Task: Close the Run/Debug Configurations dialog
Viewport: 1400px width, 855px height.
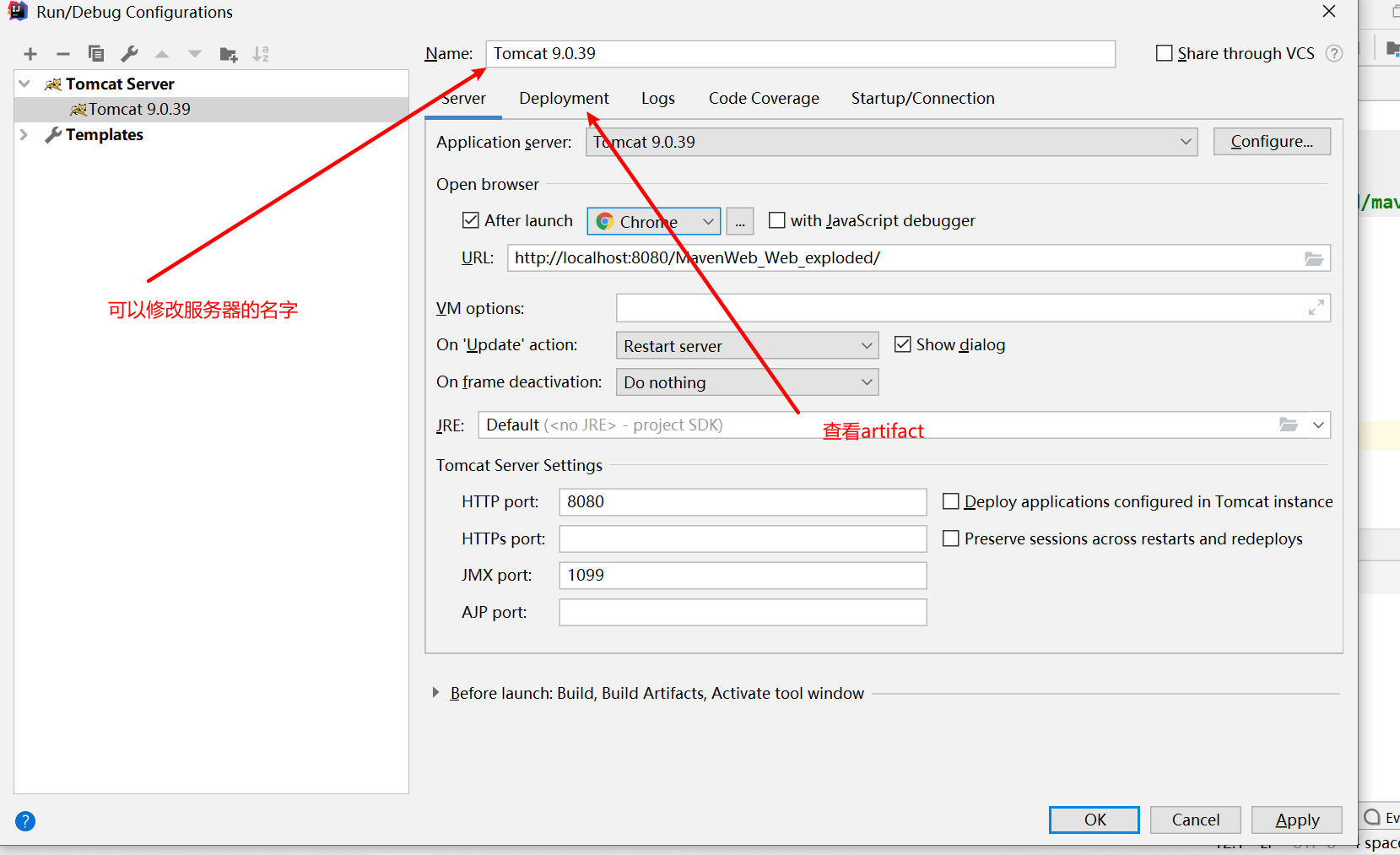Action: [x=1329, y=11]
